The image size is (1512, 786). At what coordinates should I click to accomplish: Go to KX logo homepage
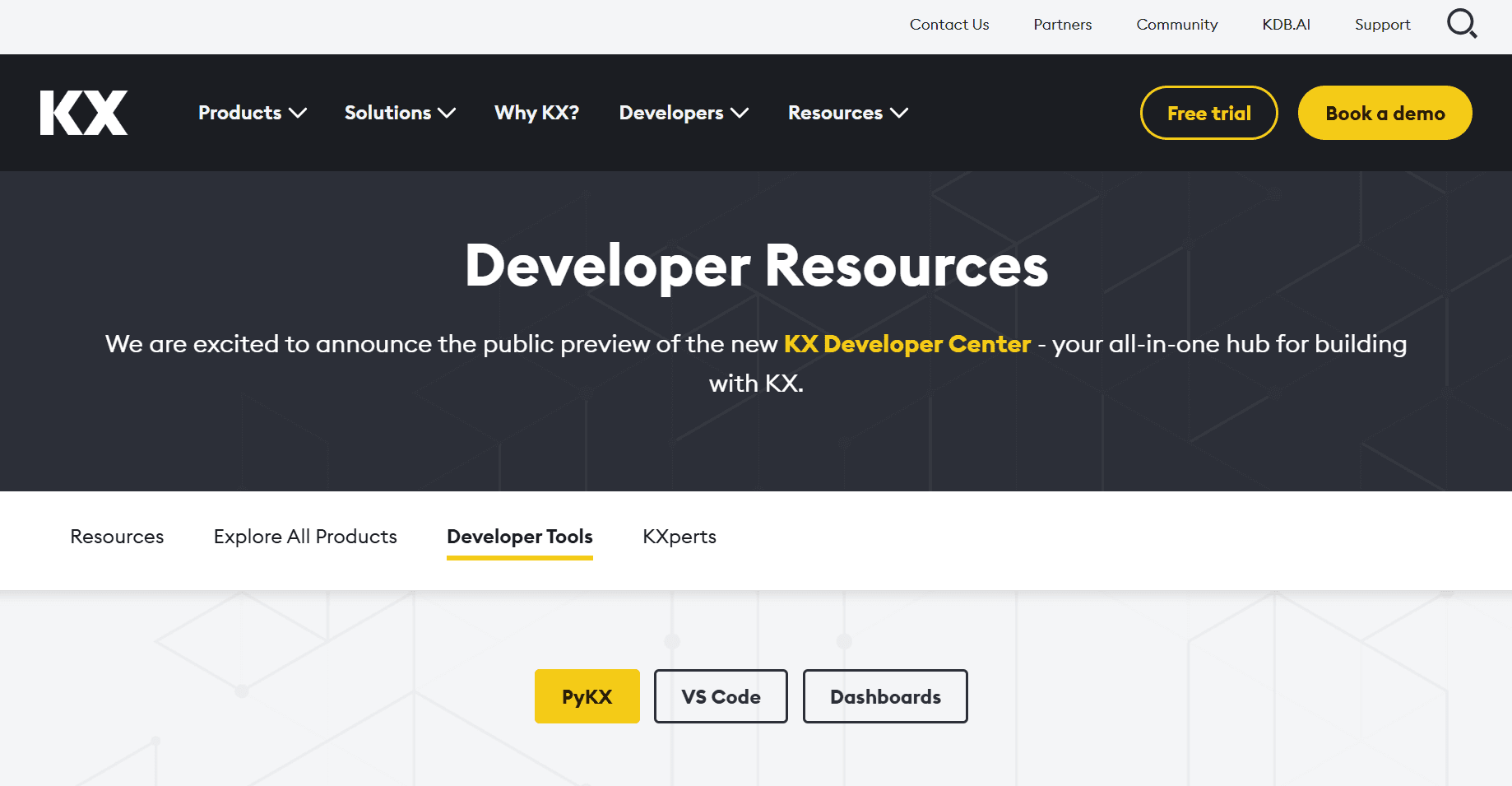(84, 113)
